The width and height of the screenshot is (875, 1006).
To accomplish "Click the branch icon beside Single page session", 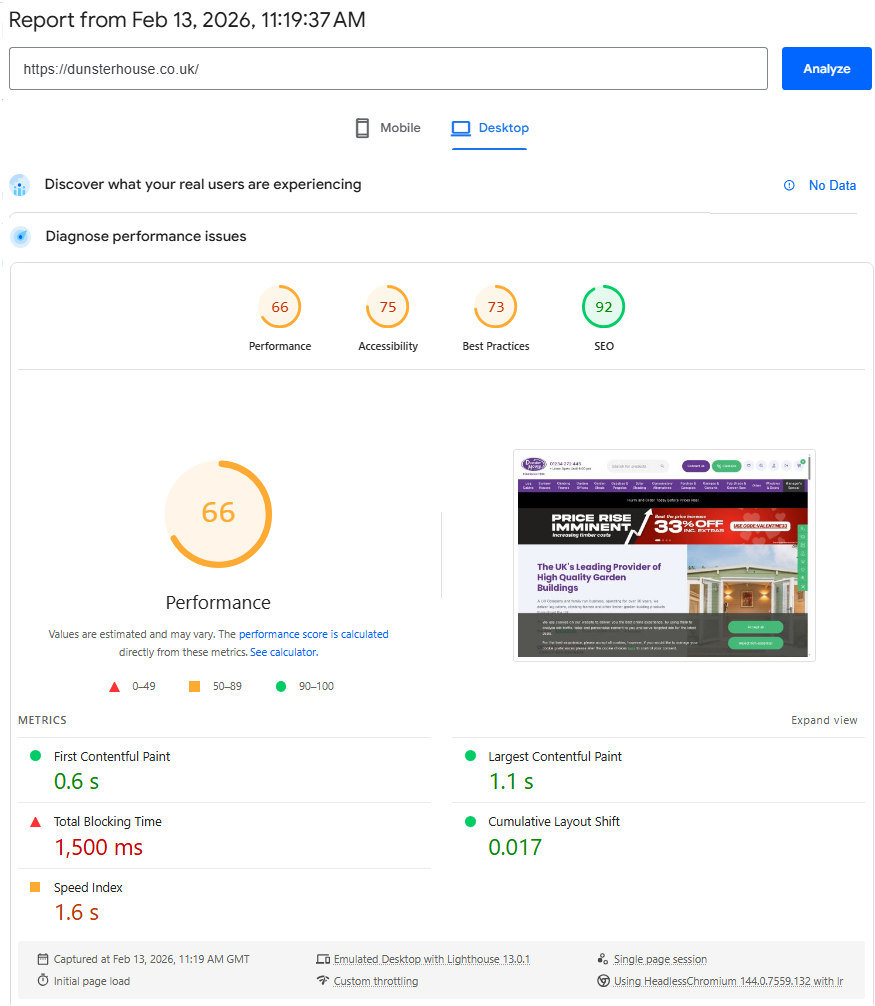I will (x=603, y=958).
